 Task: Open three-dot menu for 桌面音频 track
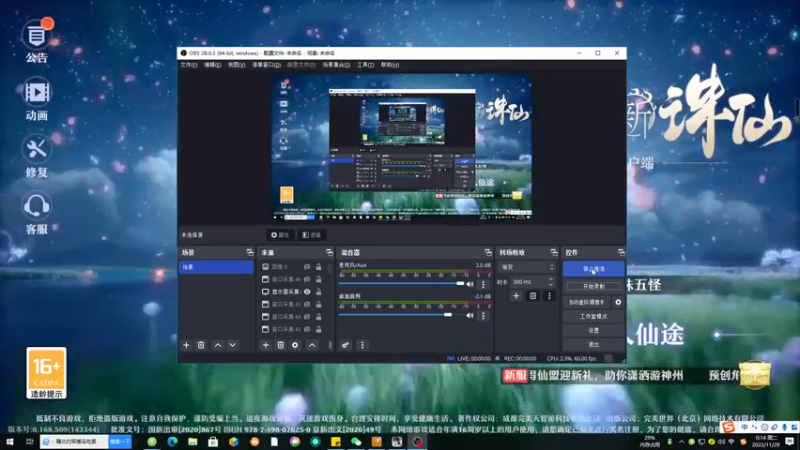pos(484,316)
